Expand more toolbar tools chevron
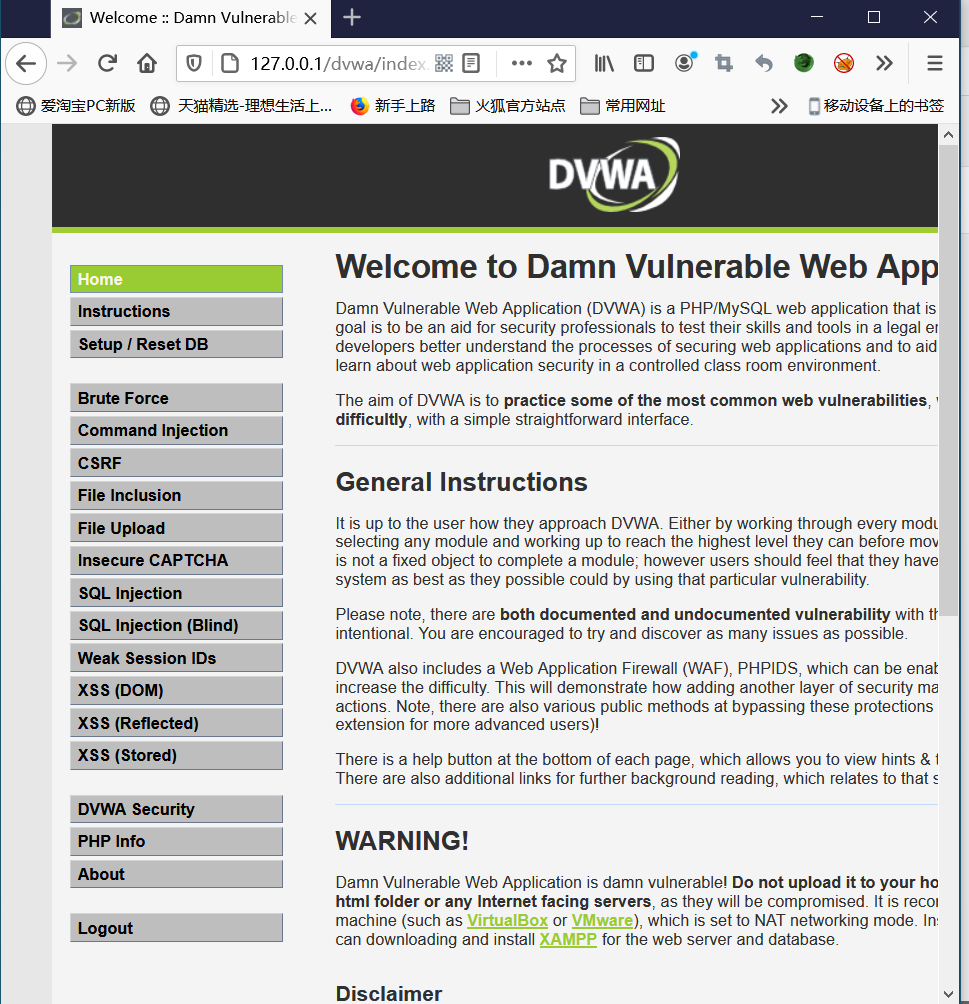The image size is (969, 1004). point(884,63)
